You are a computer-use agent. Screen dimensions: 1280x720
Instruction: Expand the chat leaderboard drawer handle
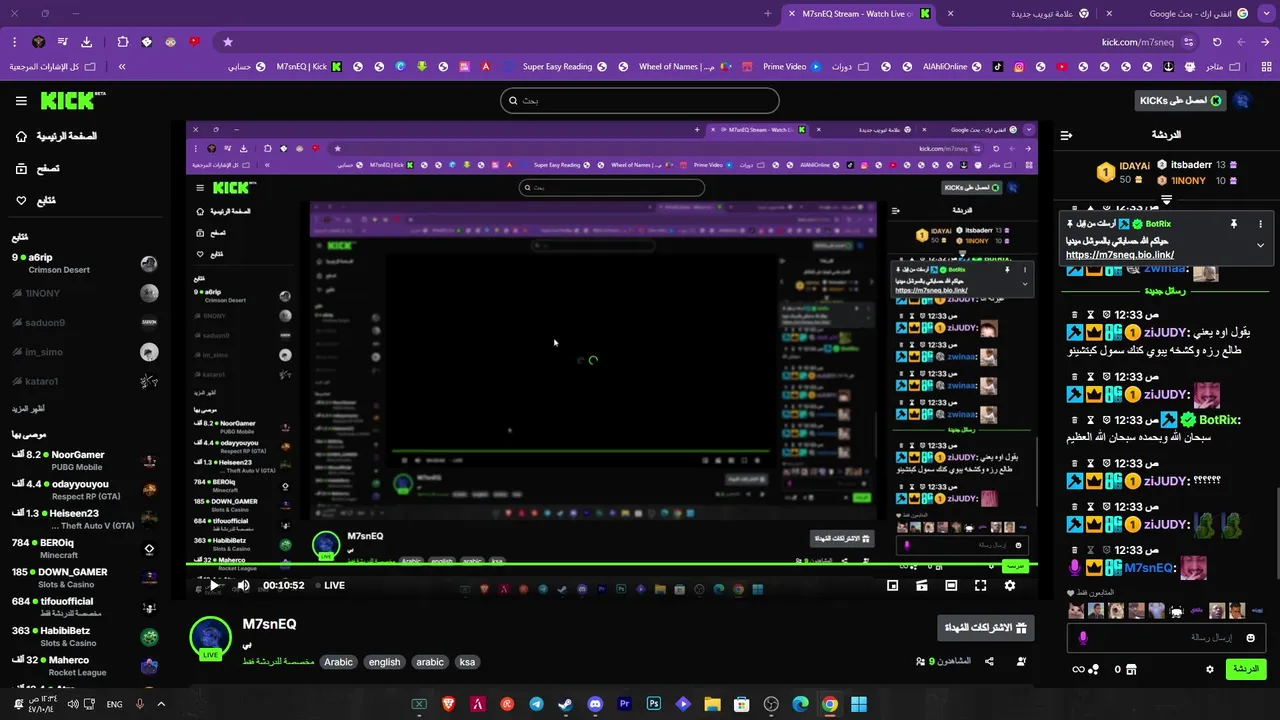point(1166,200)
